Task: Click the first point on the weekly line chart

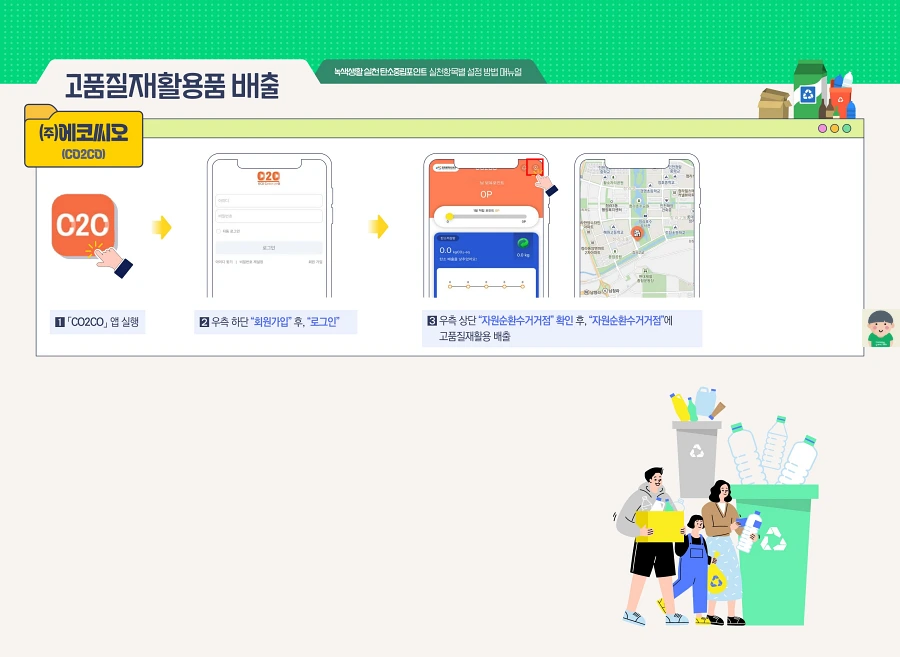Action: 450,285
